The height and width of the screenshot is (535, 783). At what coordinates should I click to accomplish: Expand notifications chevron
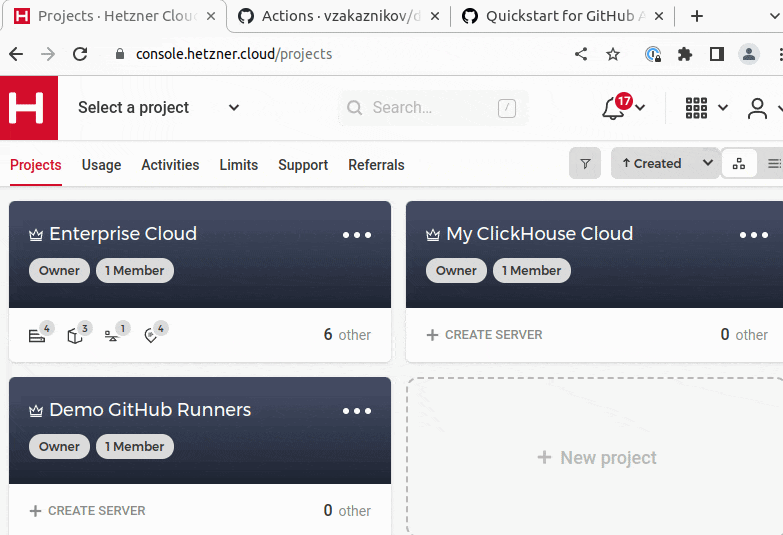641,107
